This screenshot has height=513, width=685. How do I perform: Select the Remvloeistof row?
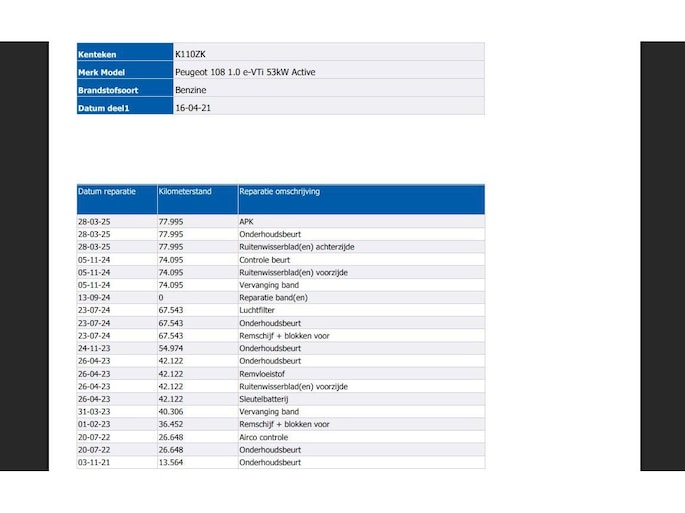click(x=280, y=374)
